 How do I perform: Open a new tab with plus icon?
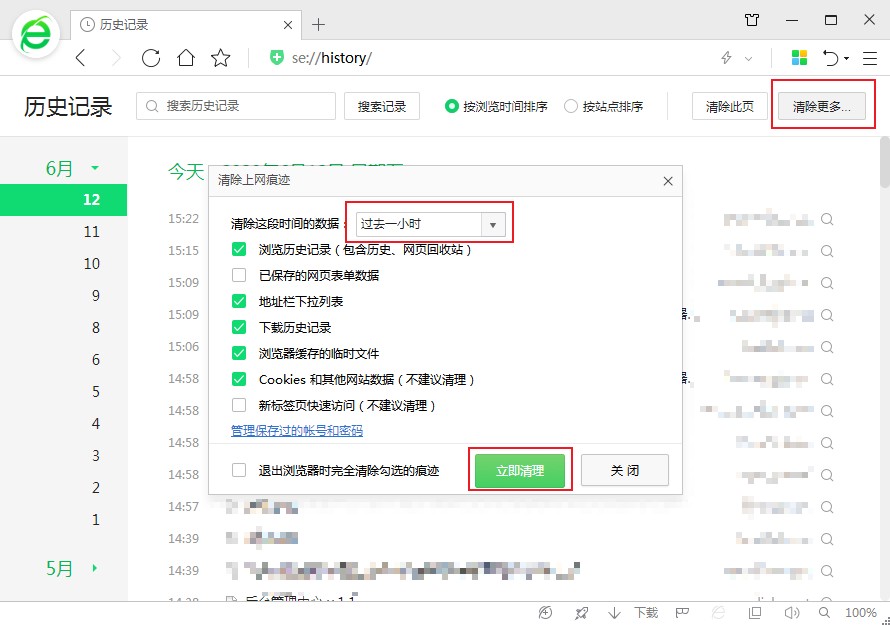pos(318,24)
